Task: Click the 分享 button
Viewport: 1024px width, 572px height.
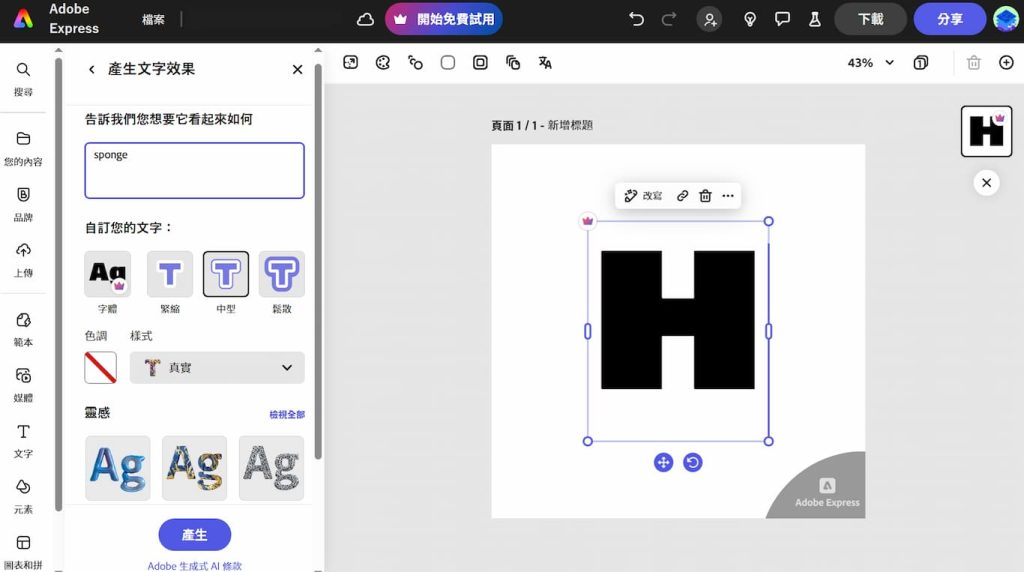Action: tap(950, 20)
